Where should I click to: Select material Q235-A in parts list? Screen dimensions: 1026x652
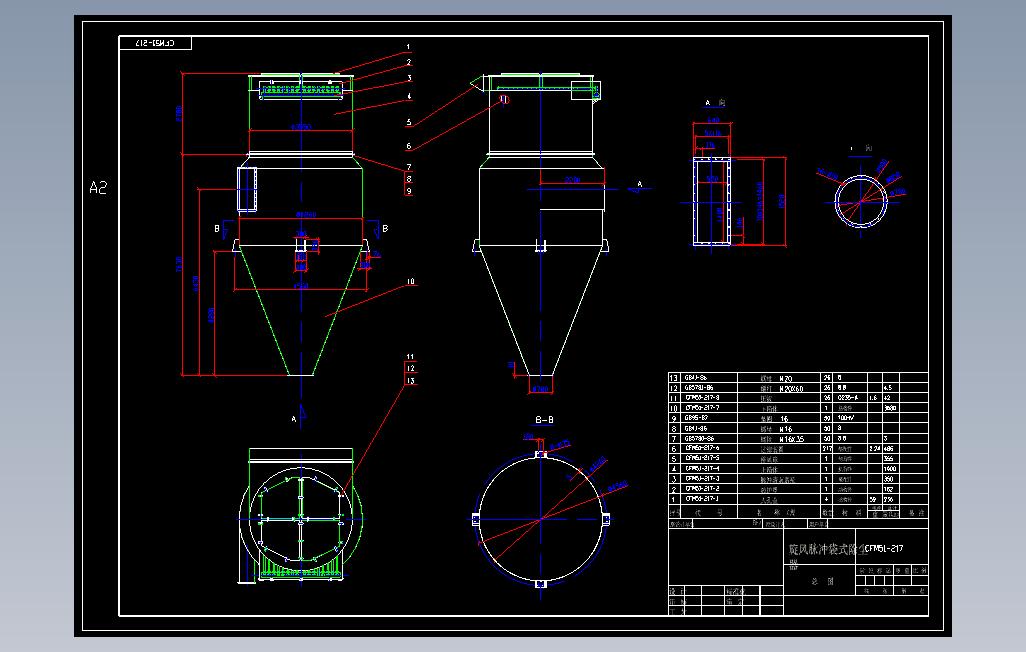(847, 398)
